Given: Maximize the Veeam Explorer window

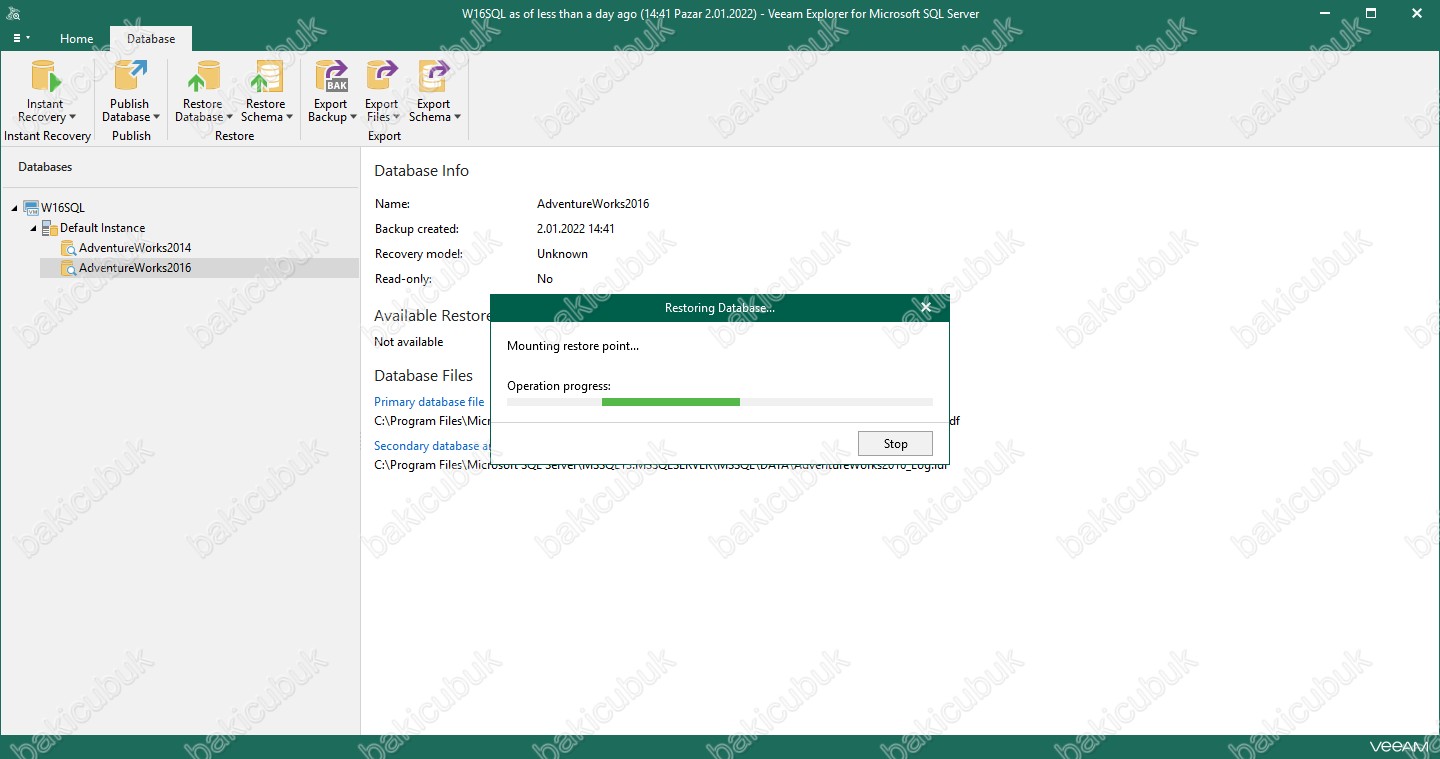Looking at the screenshot, I should [x=1372, y=14].
